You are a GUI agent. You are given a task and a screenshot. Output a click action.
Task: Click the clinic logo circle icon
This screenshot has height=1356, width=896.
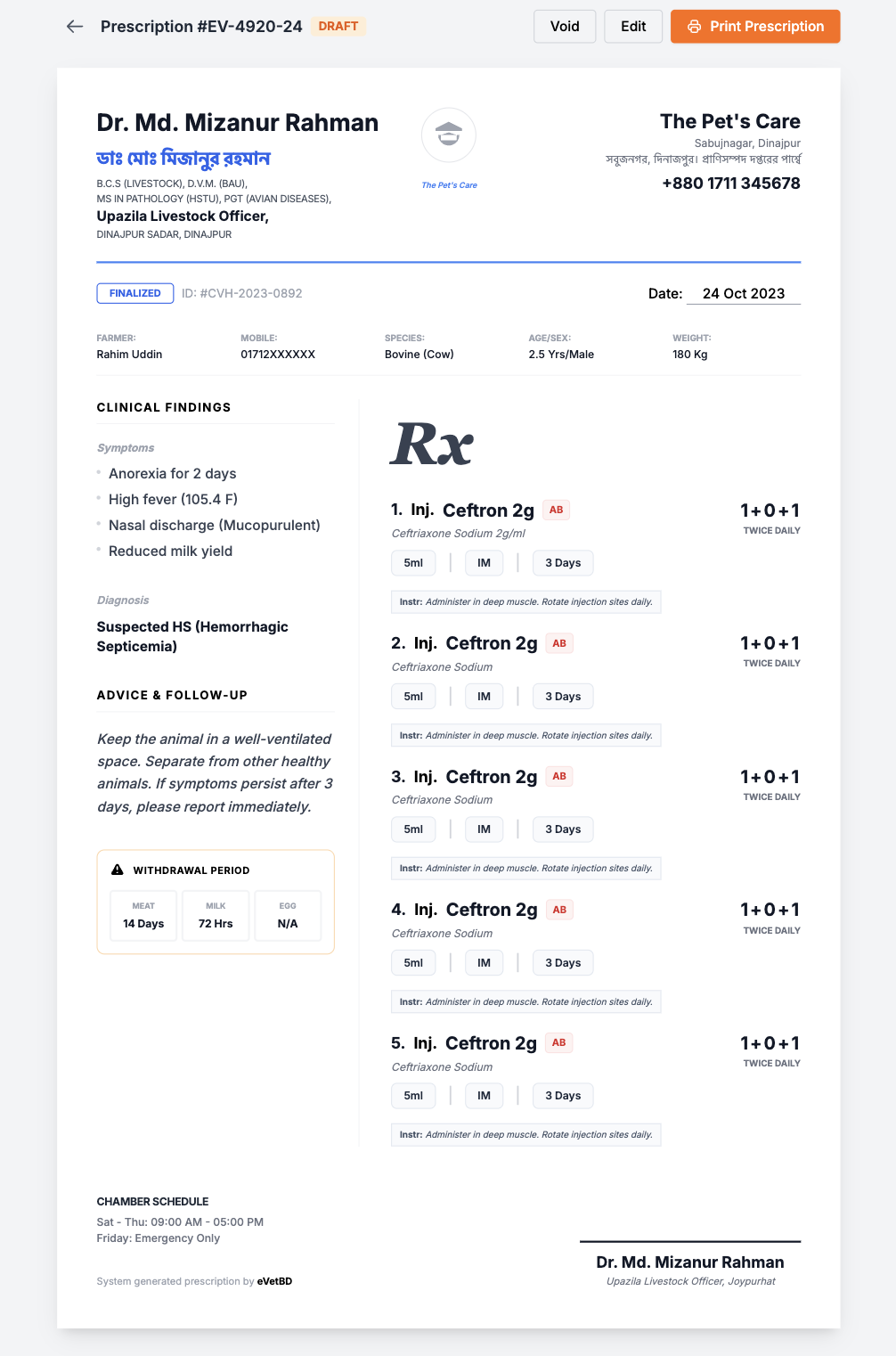449,135
